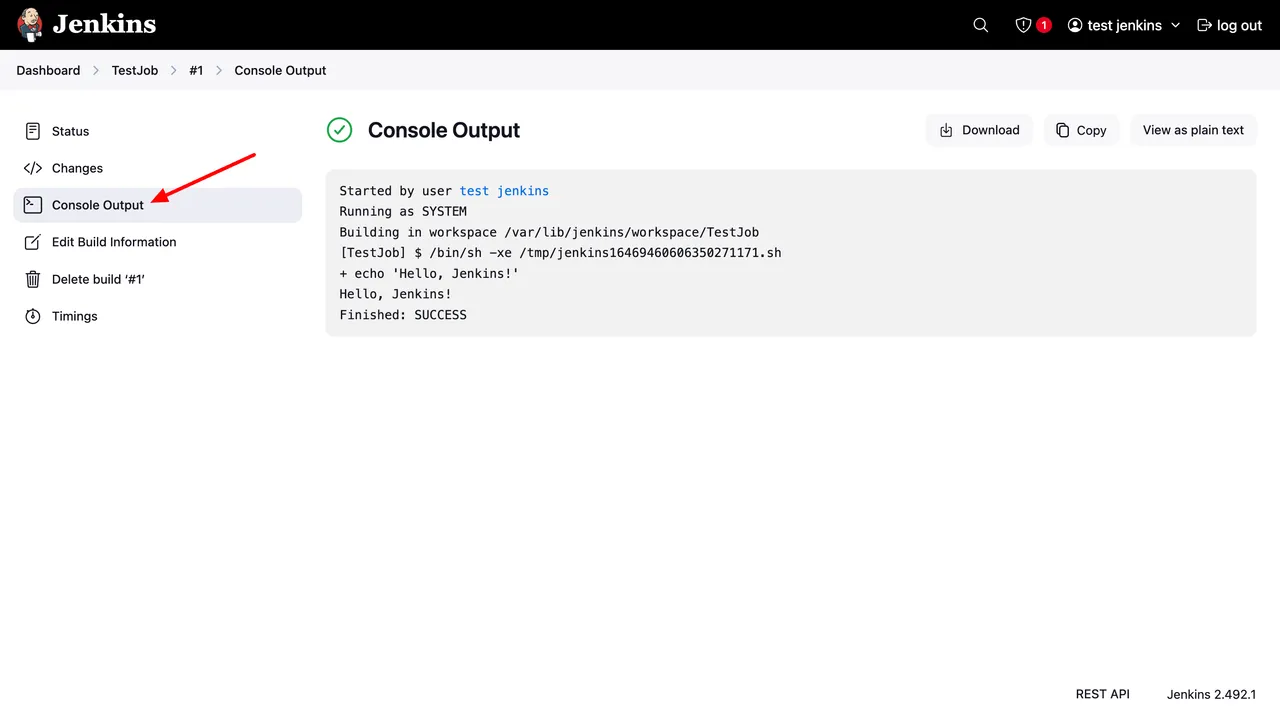Download the console output
Image resolution: width=1280 pixels, height=722 pixels.
tap(979, 130)
